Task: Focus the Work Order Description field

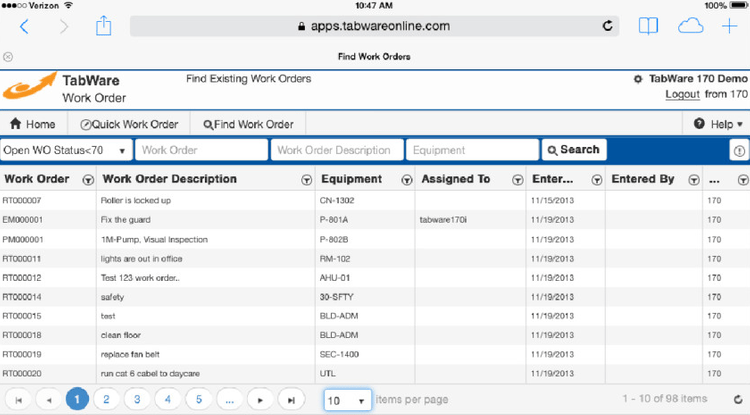Action: [x=337, y=150]
